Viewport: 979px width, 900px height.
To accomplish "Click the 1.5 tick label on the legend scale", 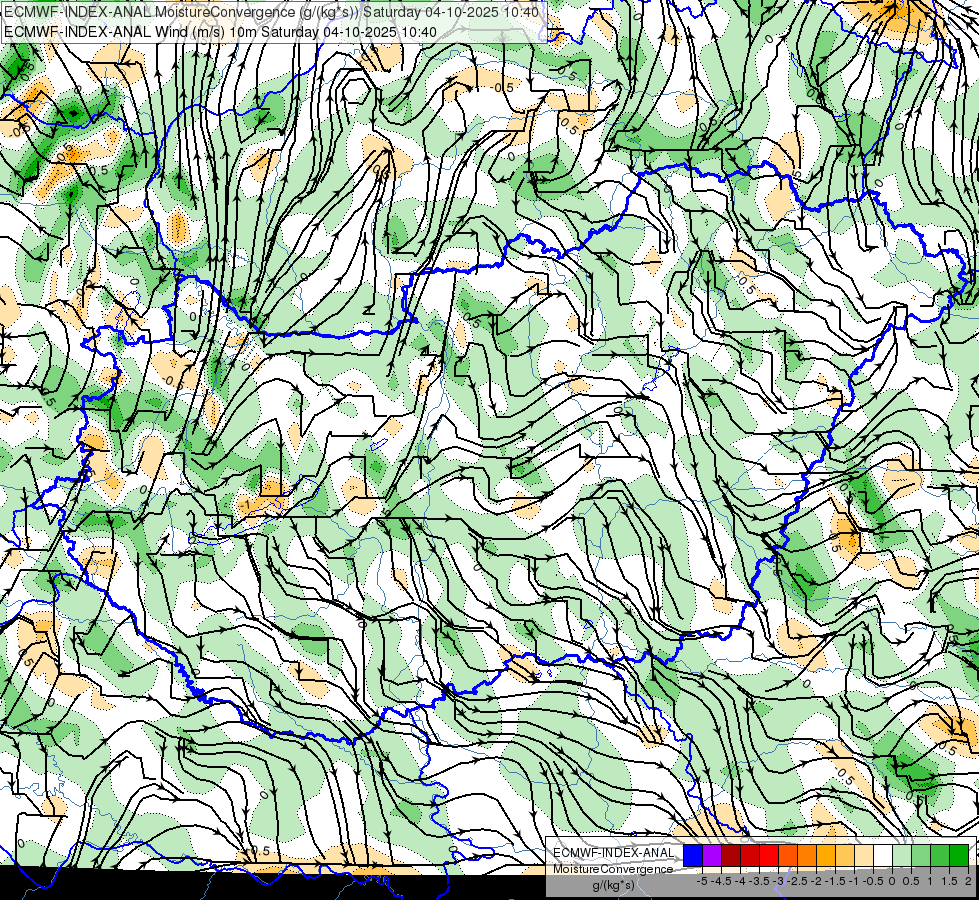I will tap(950, 881).
